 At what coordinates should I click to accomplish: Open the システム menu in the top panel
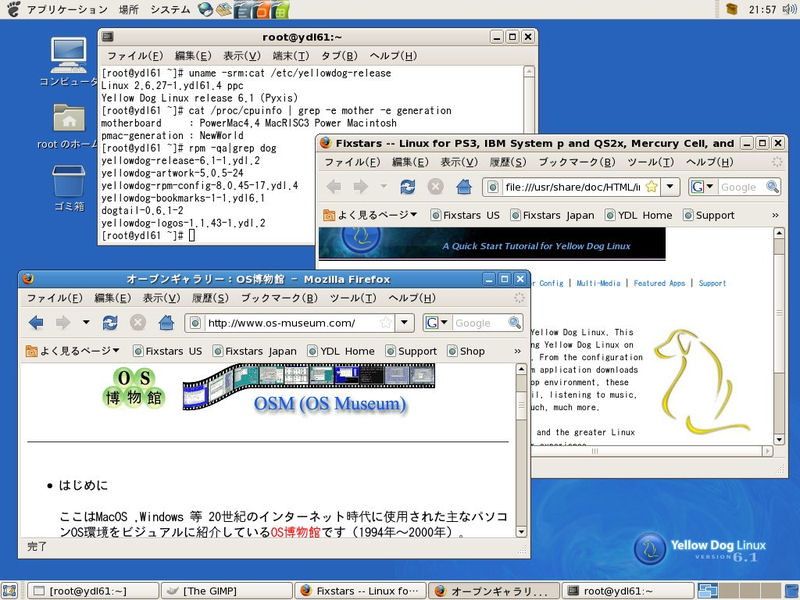pos(170,9)
